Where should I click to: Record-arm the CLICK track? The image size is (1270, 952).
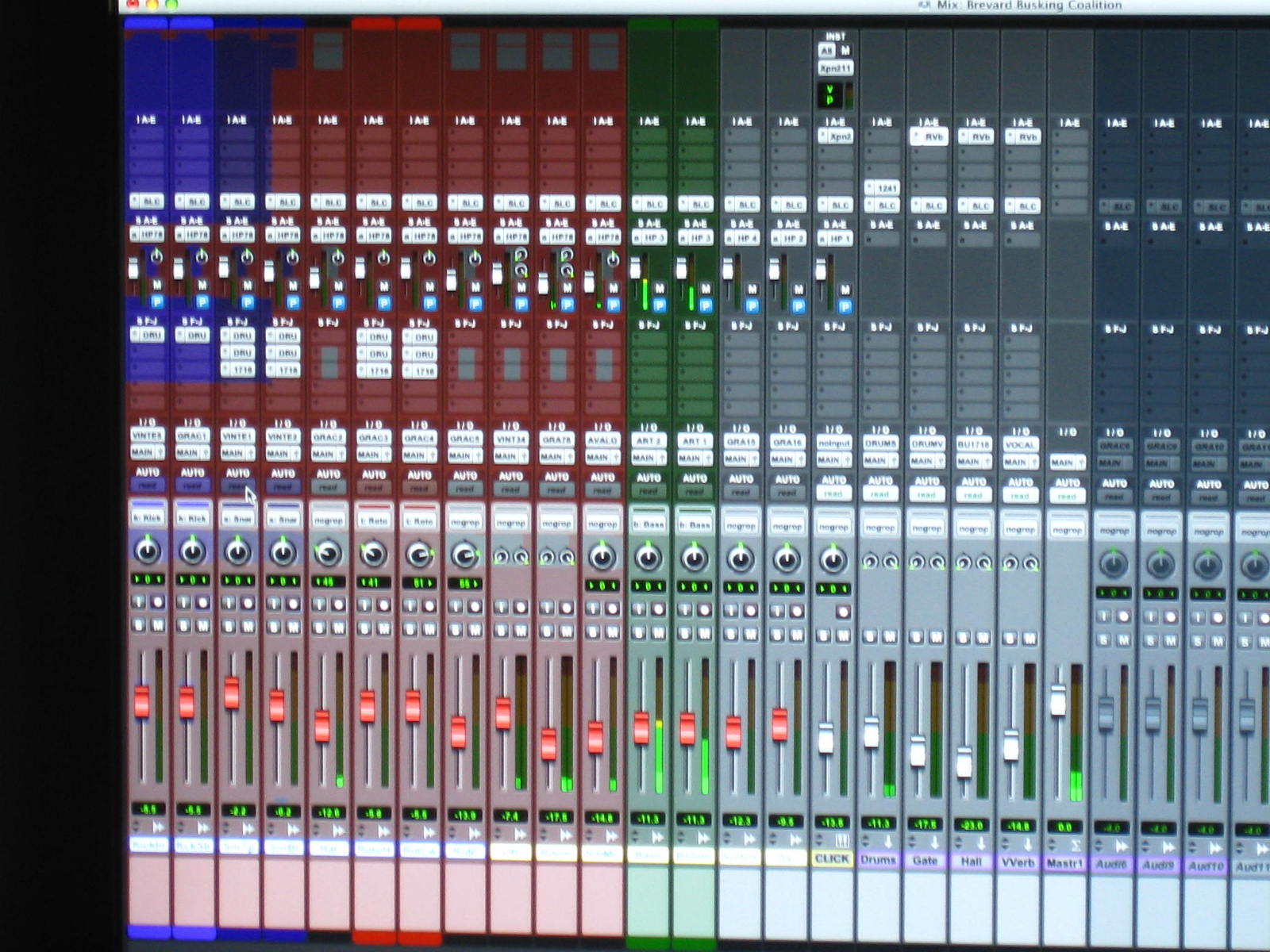[842, 612]
